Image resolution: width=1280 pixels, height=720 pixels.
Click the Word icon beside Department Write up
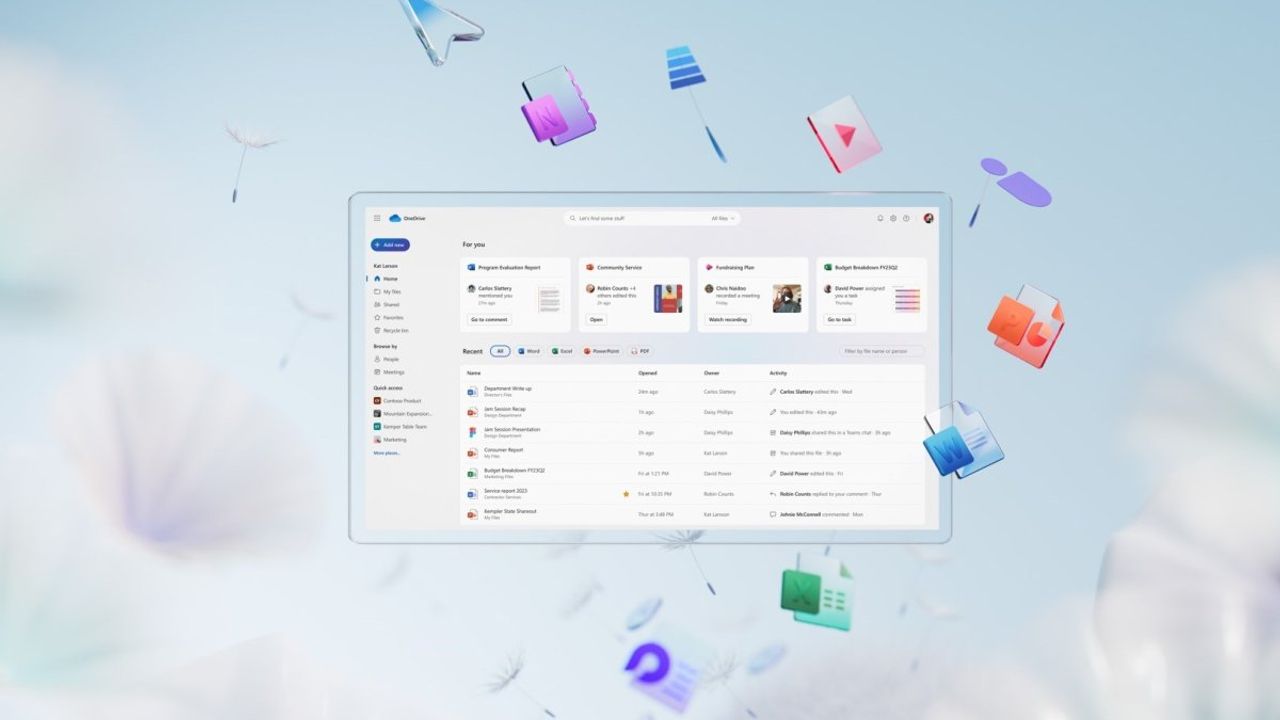point(472,392)
